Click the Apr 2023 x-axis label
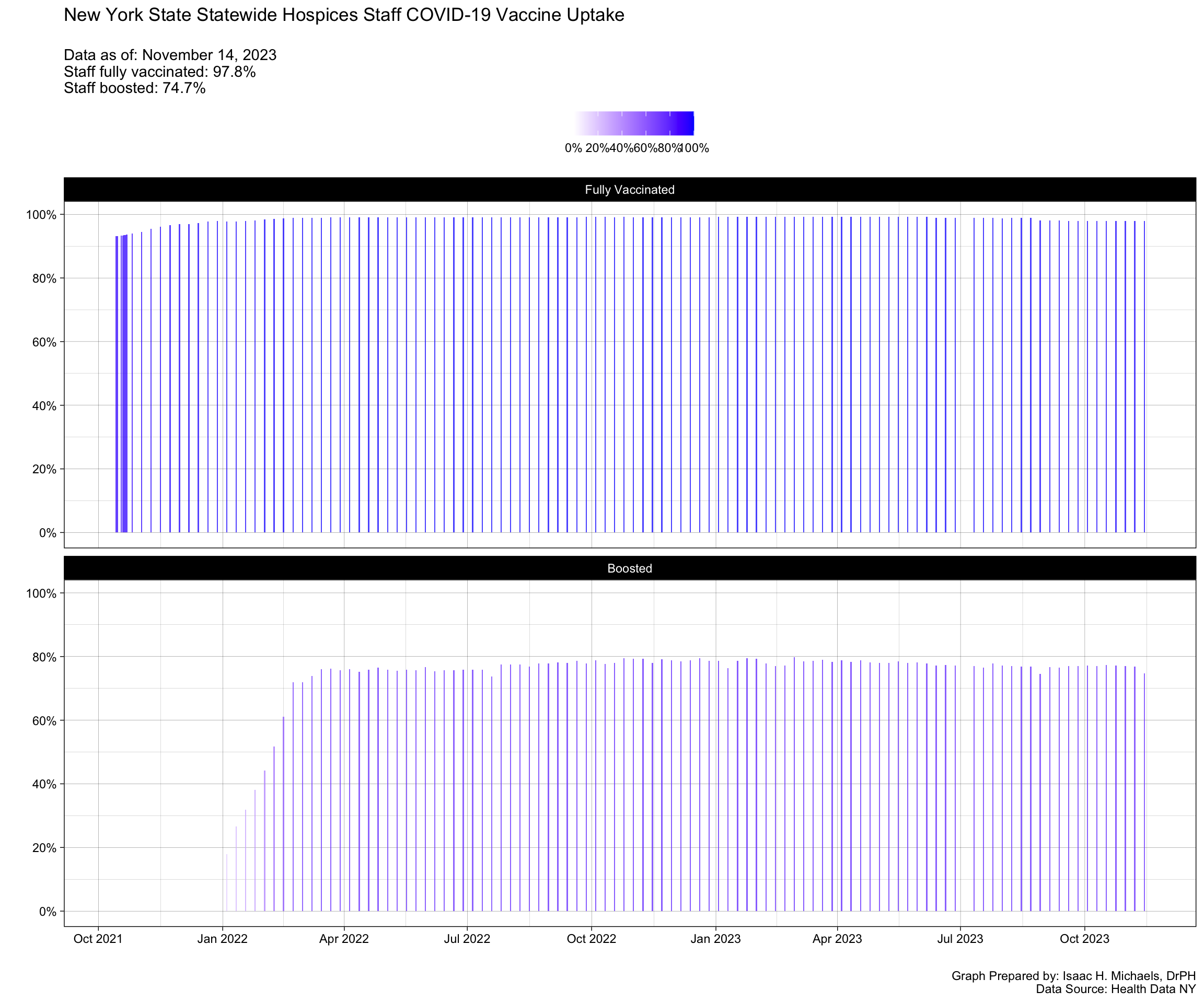1204x1003 pixels. tap(837, 939)
